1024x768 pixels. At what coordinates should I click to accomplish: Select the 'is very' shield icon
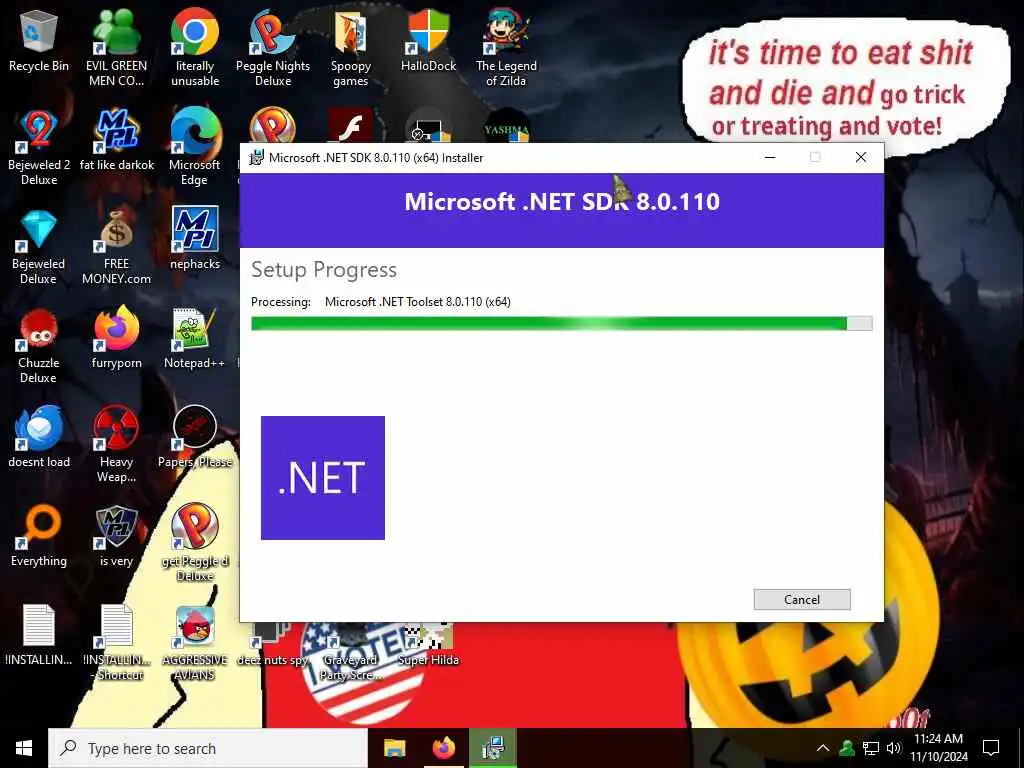click(116, 536)
